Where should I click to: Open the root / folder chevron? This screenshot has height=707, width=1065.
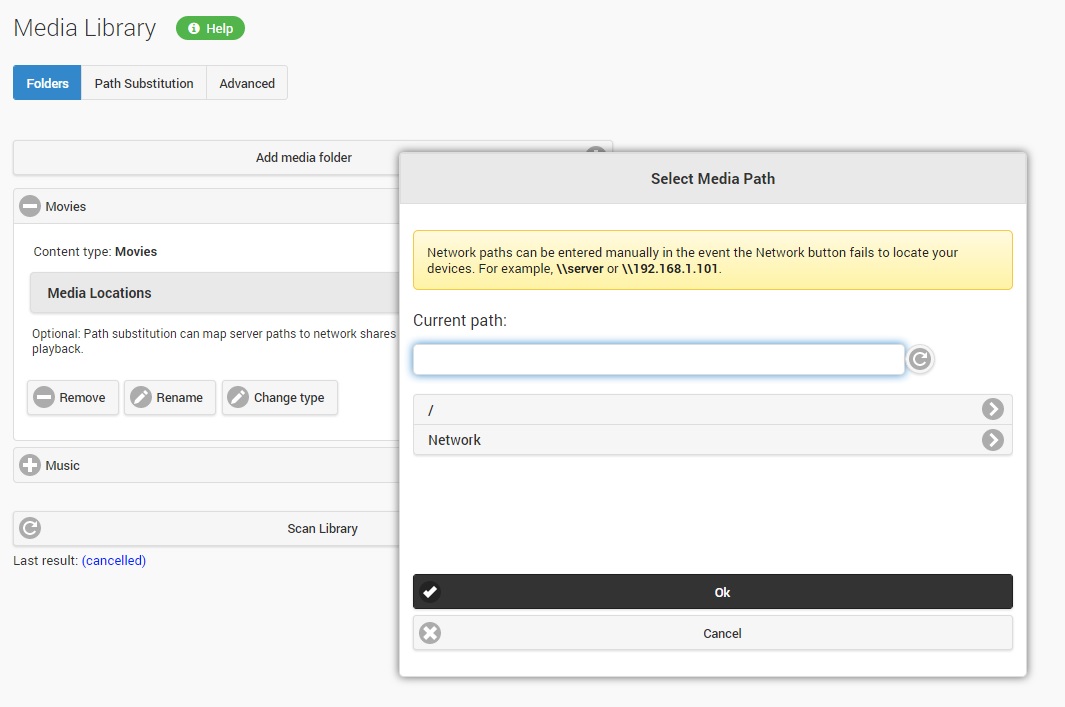click(992, 409)
